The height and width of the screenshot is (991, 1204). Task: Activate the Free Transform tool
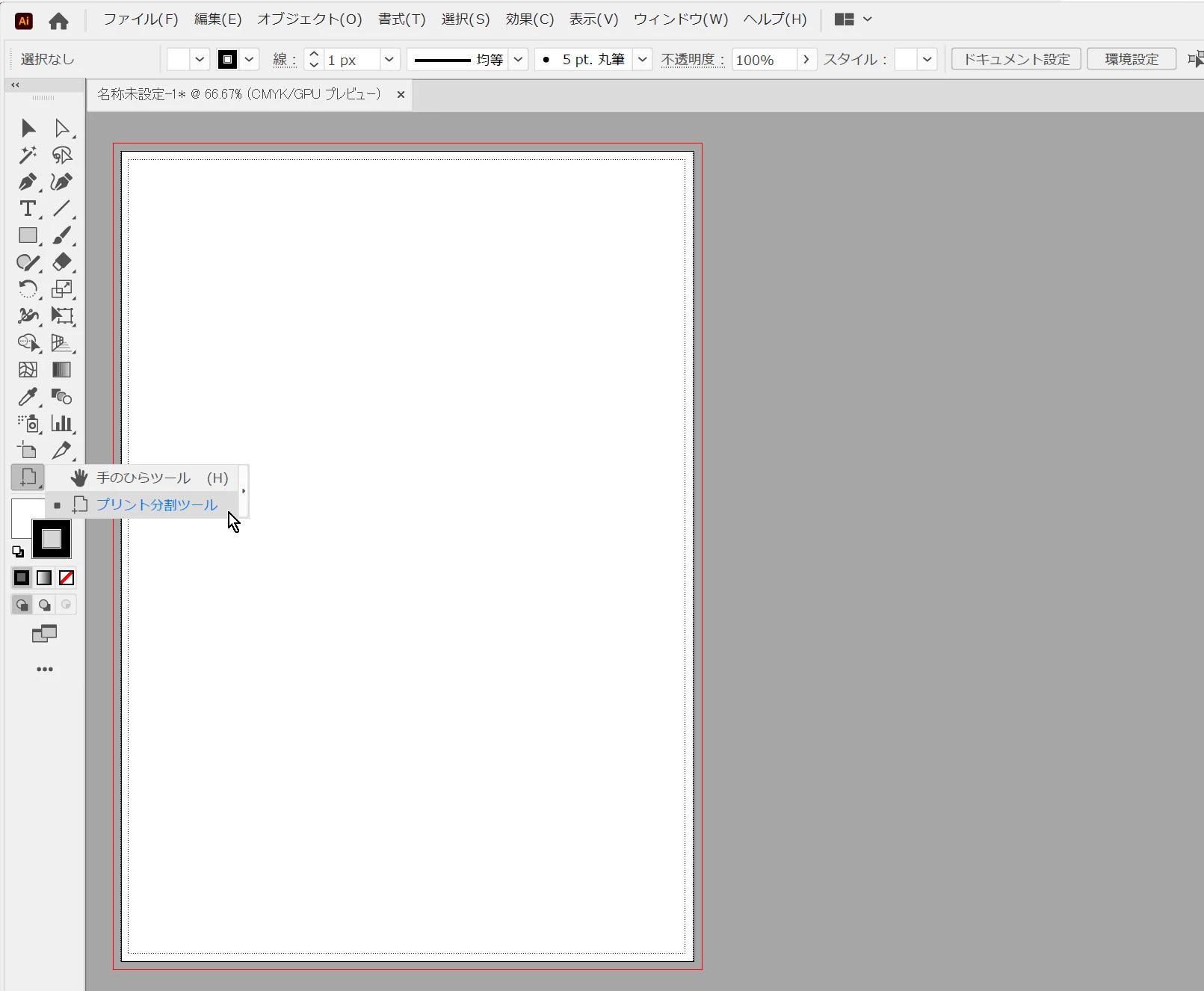tap(62, 316)
